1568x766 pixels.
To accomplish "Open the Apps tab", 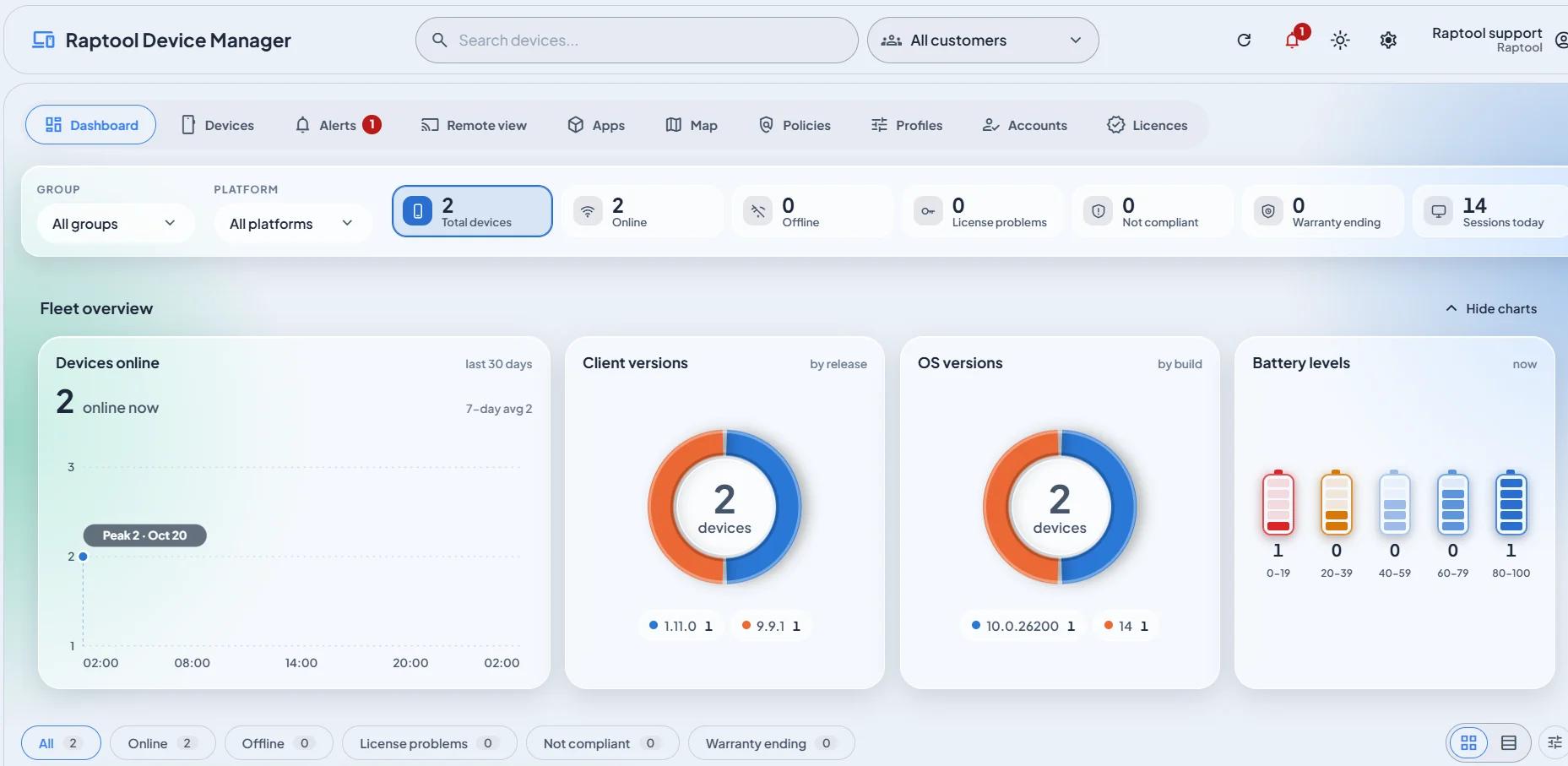I will point(596,125).
